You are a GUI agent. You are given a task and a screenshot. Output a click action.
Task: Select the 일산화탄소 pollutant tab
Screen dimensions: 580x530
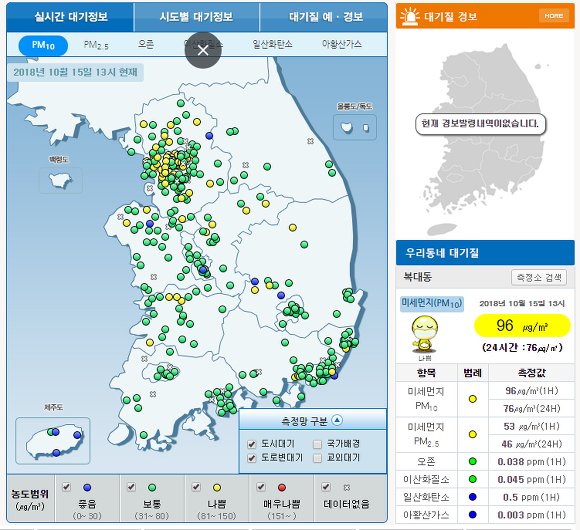(272, 44)
